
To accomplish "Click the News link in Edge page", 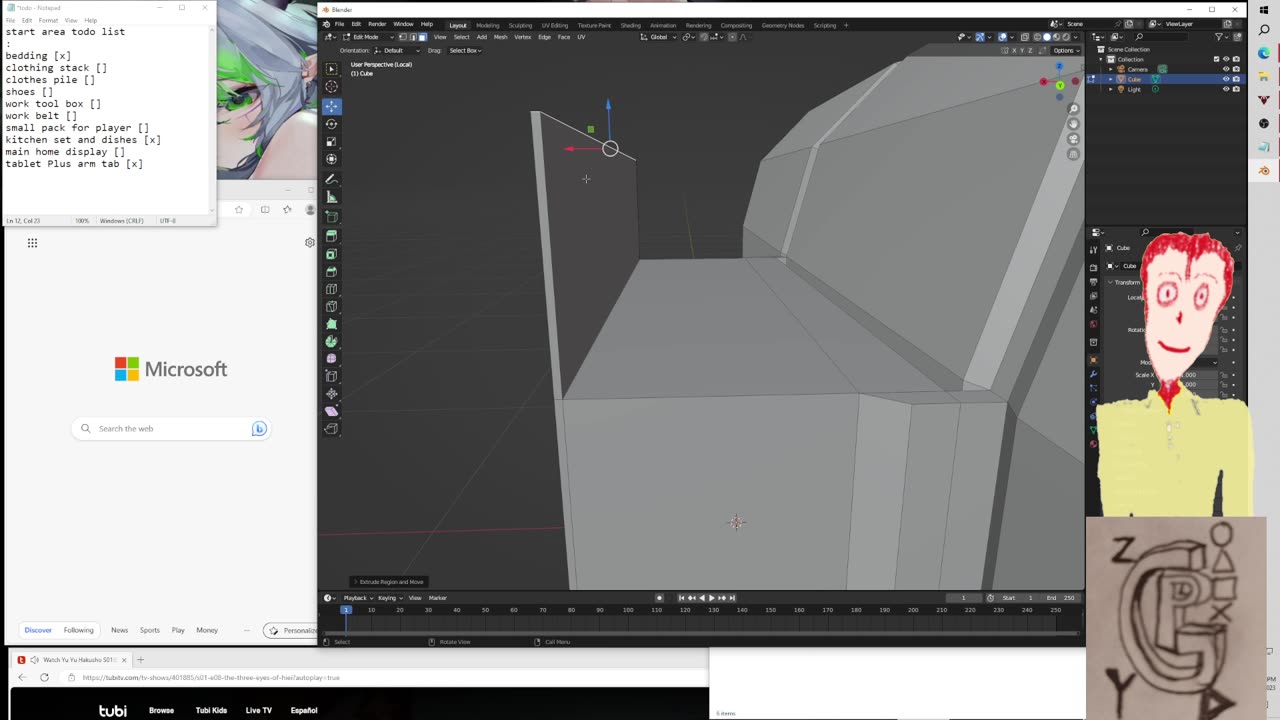I will tap(119, 630).
